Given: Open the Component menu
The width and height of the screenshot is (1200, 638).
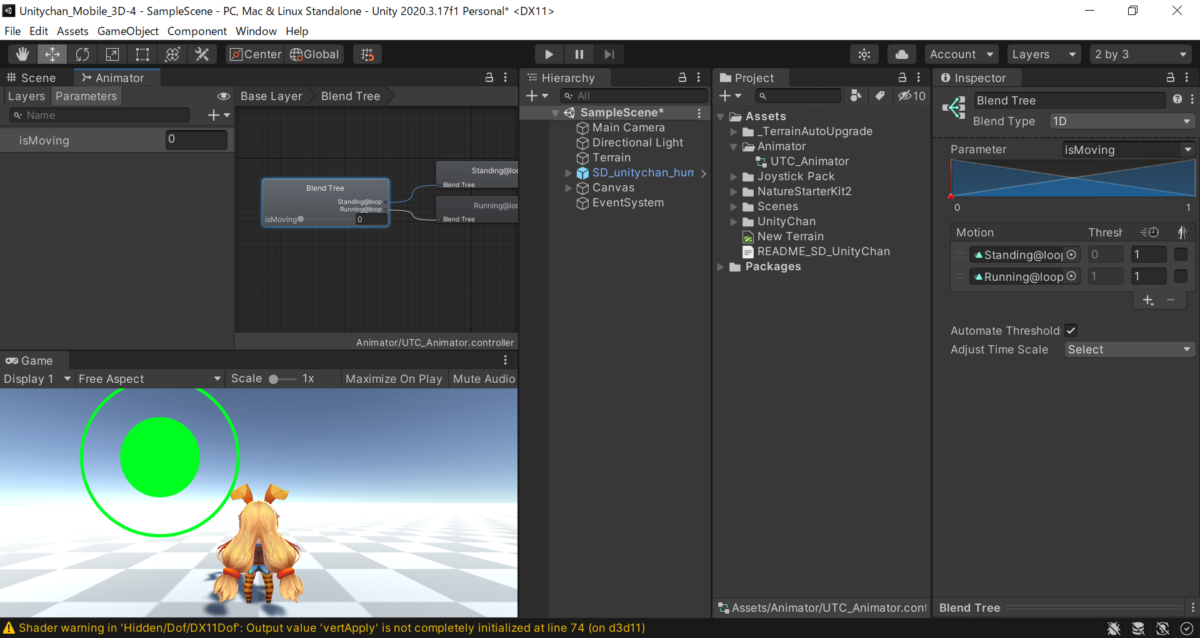Looking at the screenshot, I should point(197,31).
